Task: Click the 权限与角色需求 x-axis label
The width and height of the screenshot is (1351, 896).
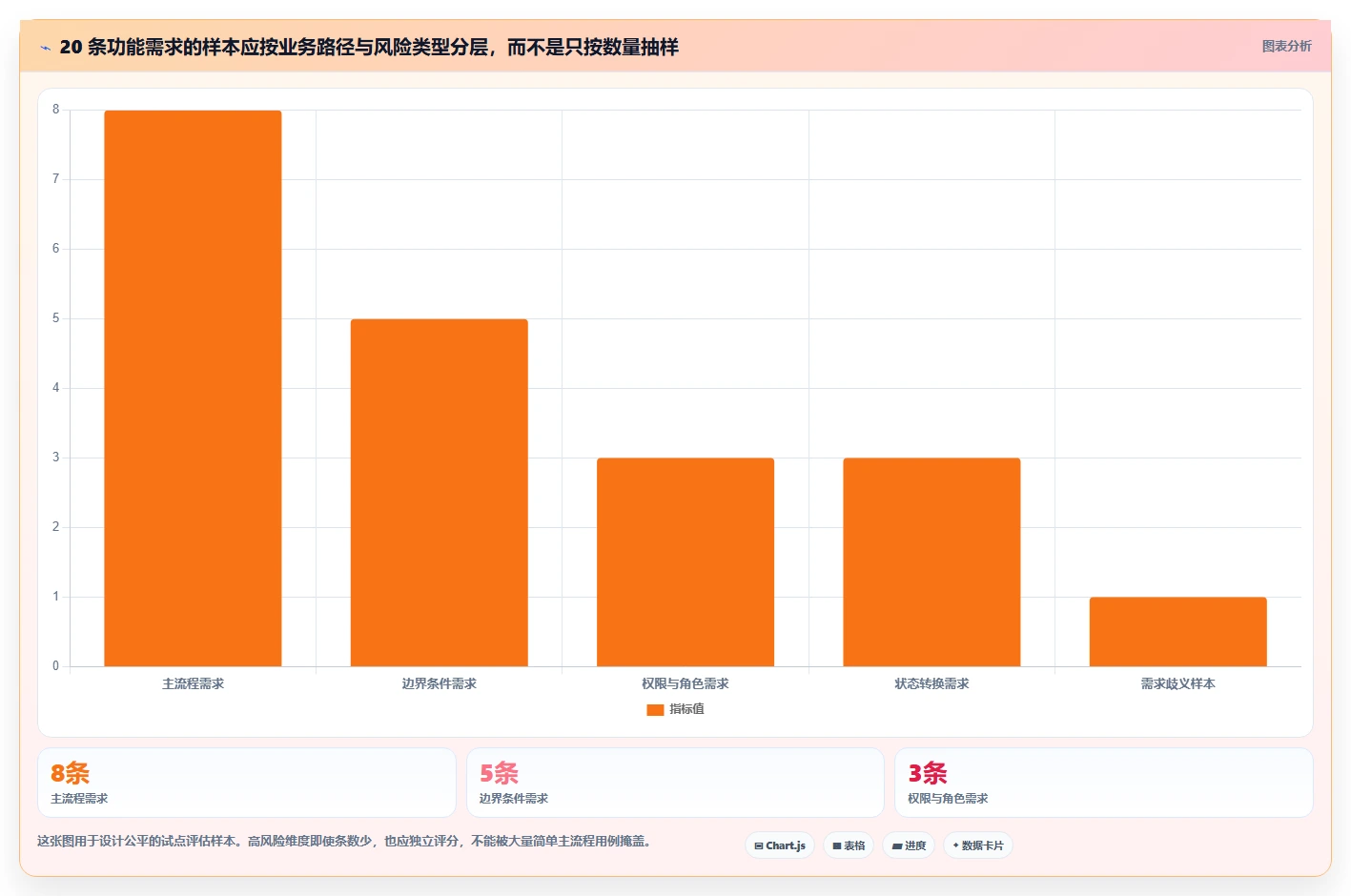Action: (x=686, y=683)
